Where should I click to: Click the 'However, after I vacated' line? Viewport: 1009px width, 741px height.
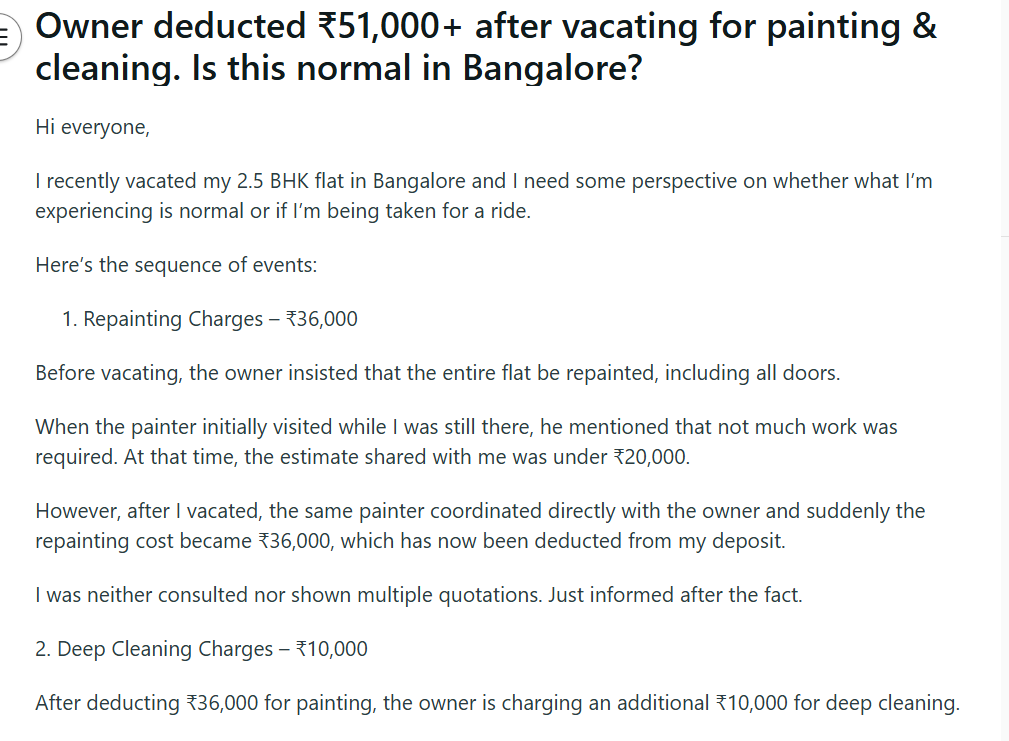[x=480, y=511]
